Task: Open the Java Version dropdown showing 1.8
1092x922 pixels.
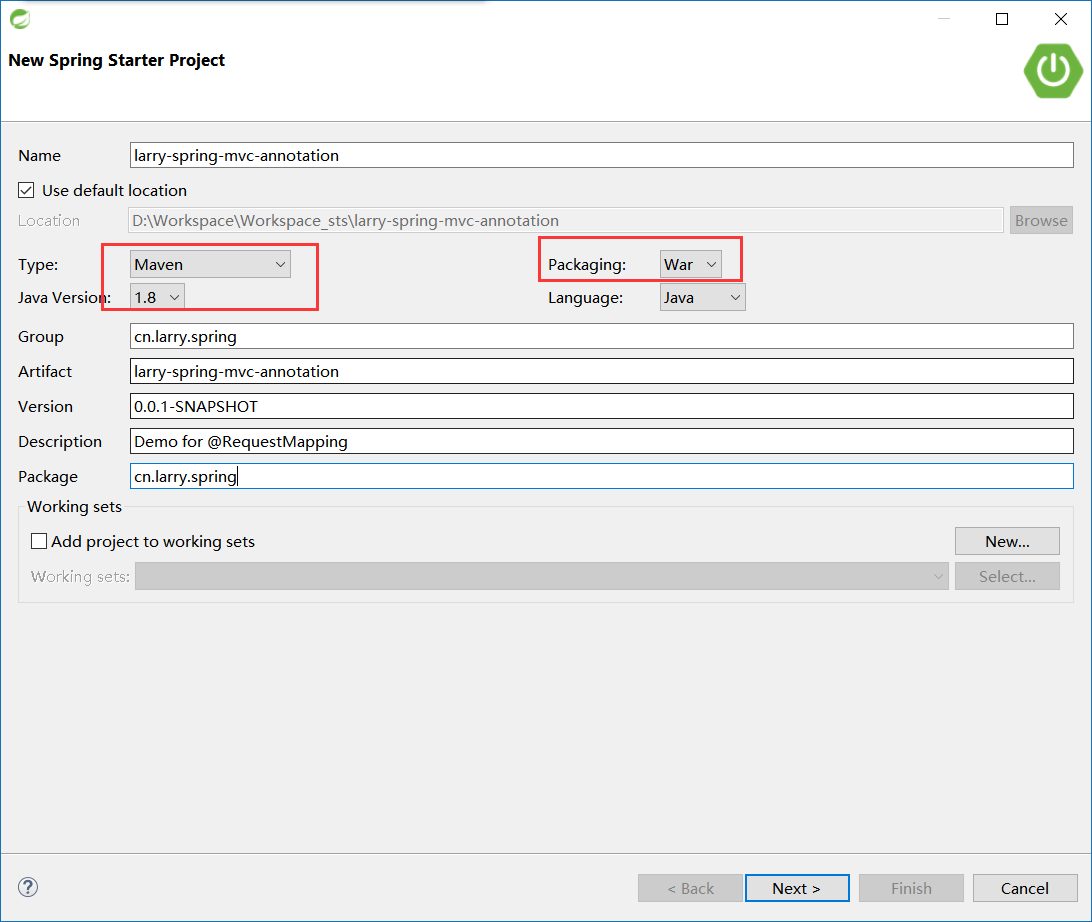Action: tap(157, 297)
